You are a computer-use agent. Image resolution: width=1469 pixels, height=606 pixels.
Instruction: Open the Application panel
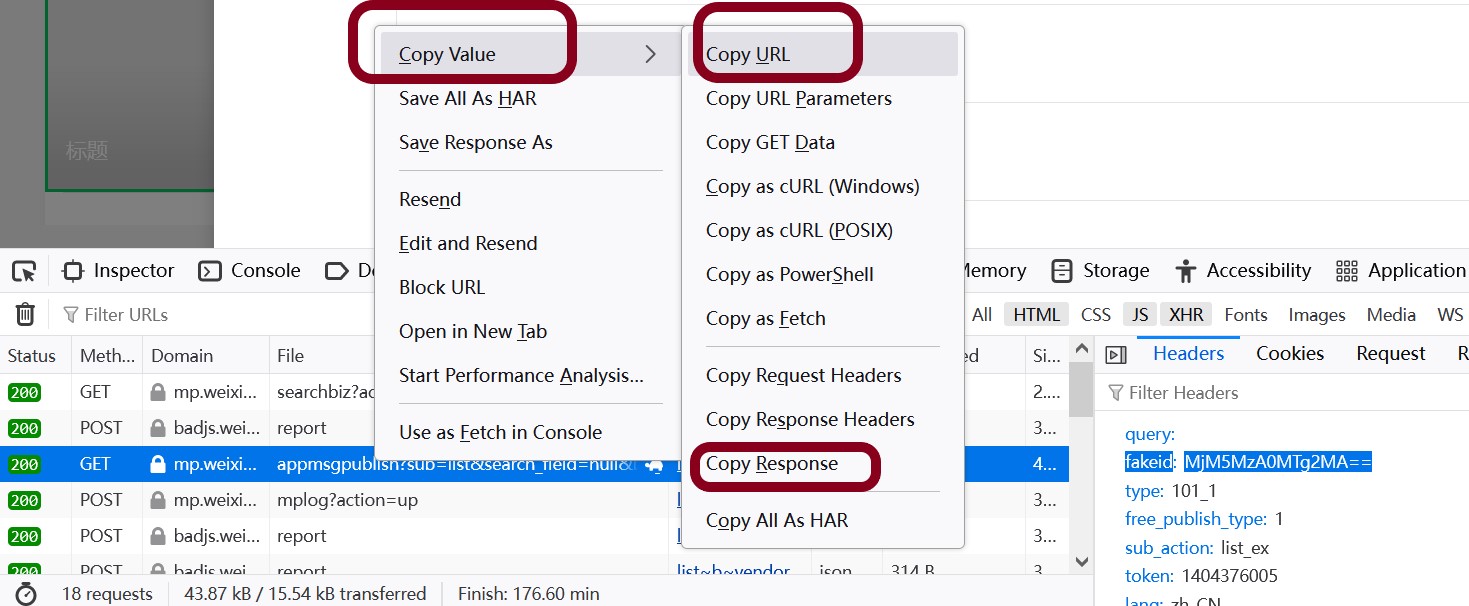[1401, 271]
